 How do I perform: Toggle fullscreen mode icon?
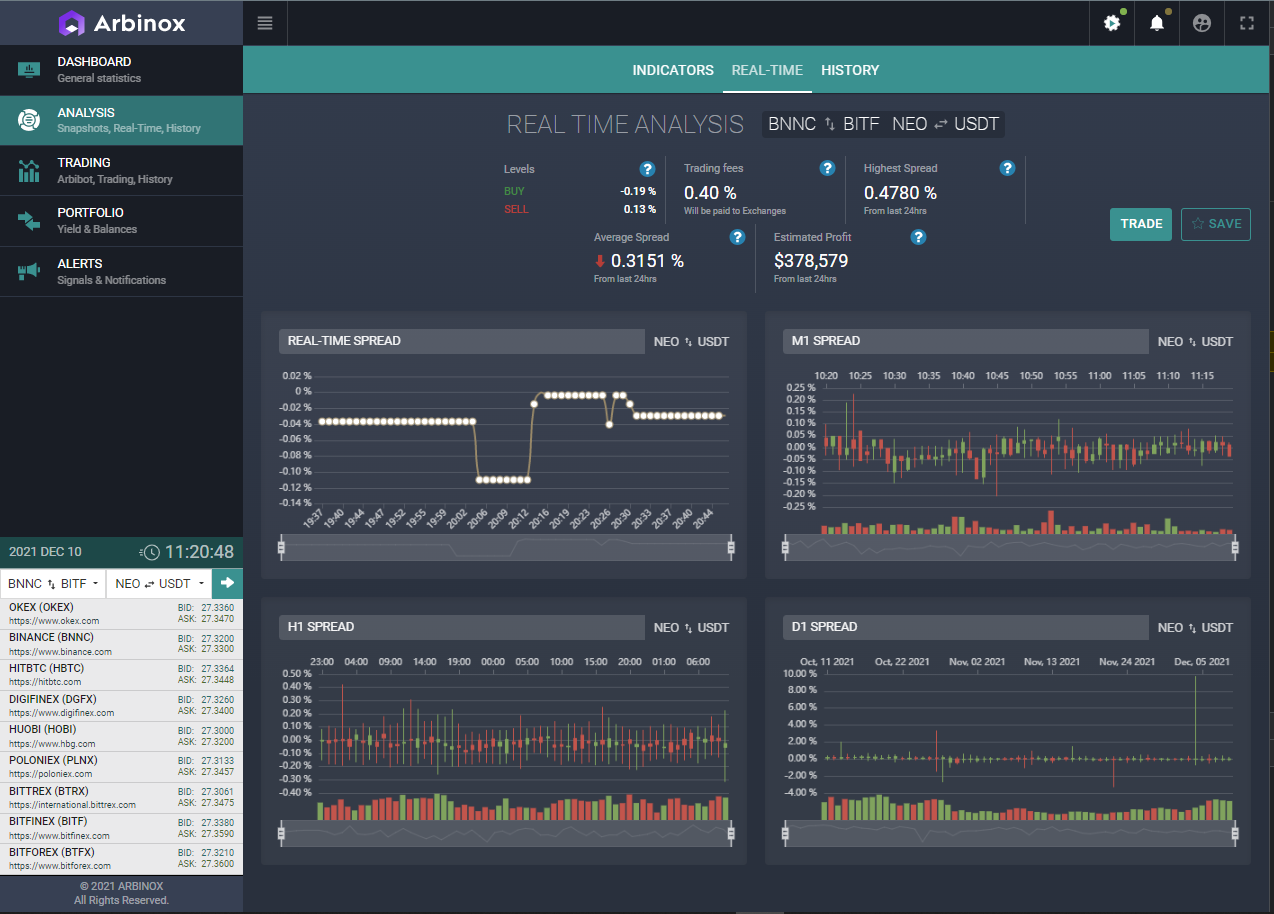tap(1247, 23)
